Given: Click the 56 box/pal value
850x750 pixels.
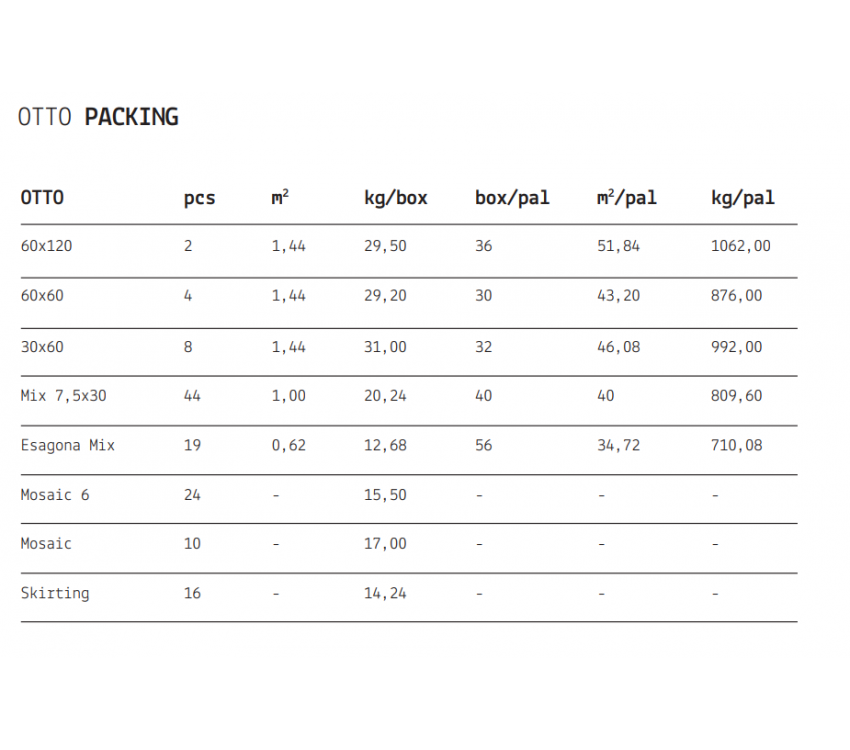Looking at the screenshot, I should [484, 445].
